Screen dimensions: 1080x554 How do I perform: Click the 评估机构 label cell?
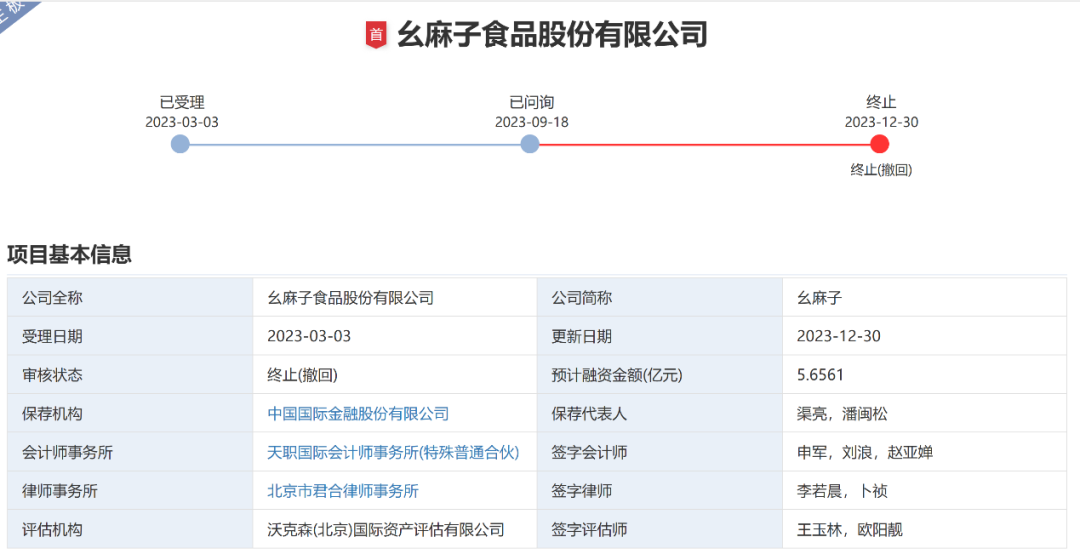pyautogui.click(x=130, y=529)
